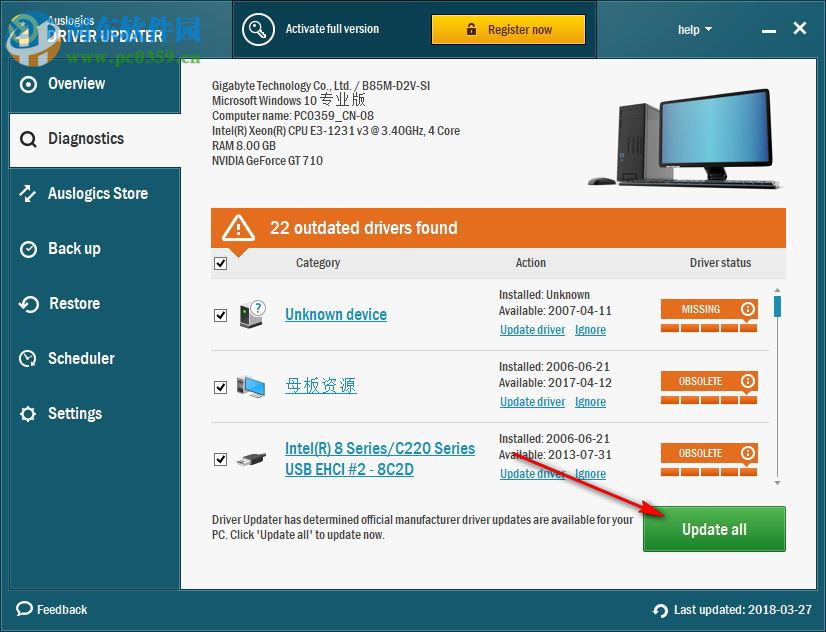Expand the OBSOLETE status info for motherboard driver

(748, 381)
